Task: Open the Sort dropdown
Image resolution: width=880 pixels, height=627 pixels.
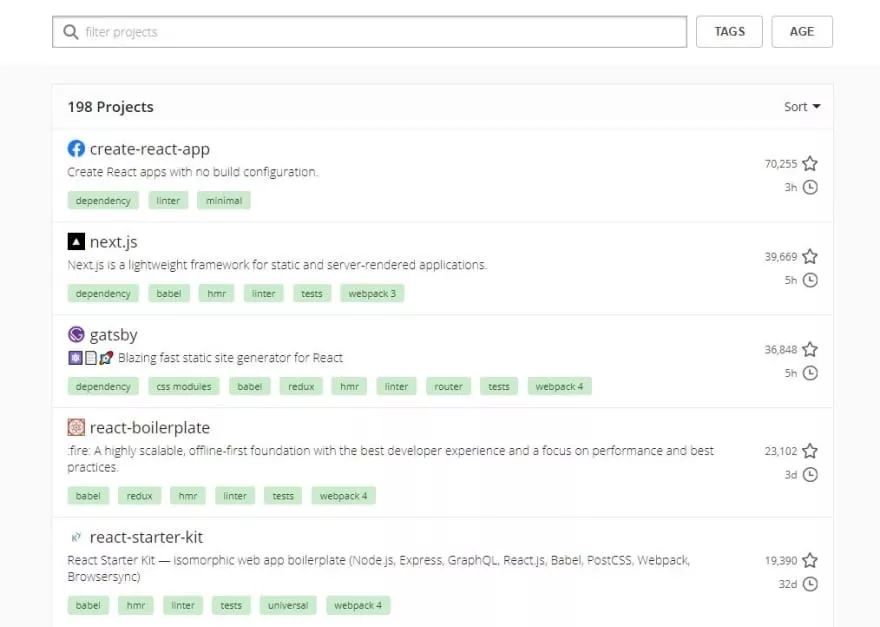Action: click(802, 107)
